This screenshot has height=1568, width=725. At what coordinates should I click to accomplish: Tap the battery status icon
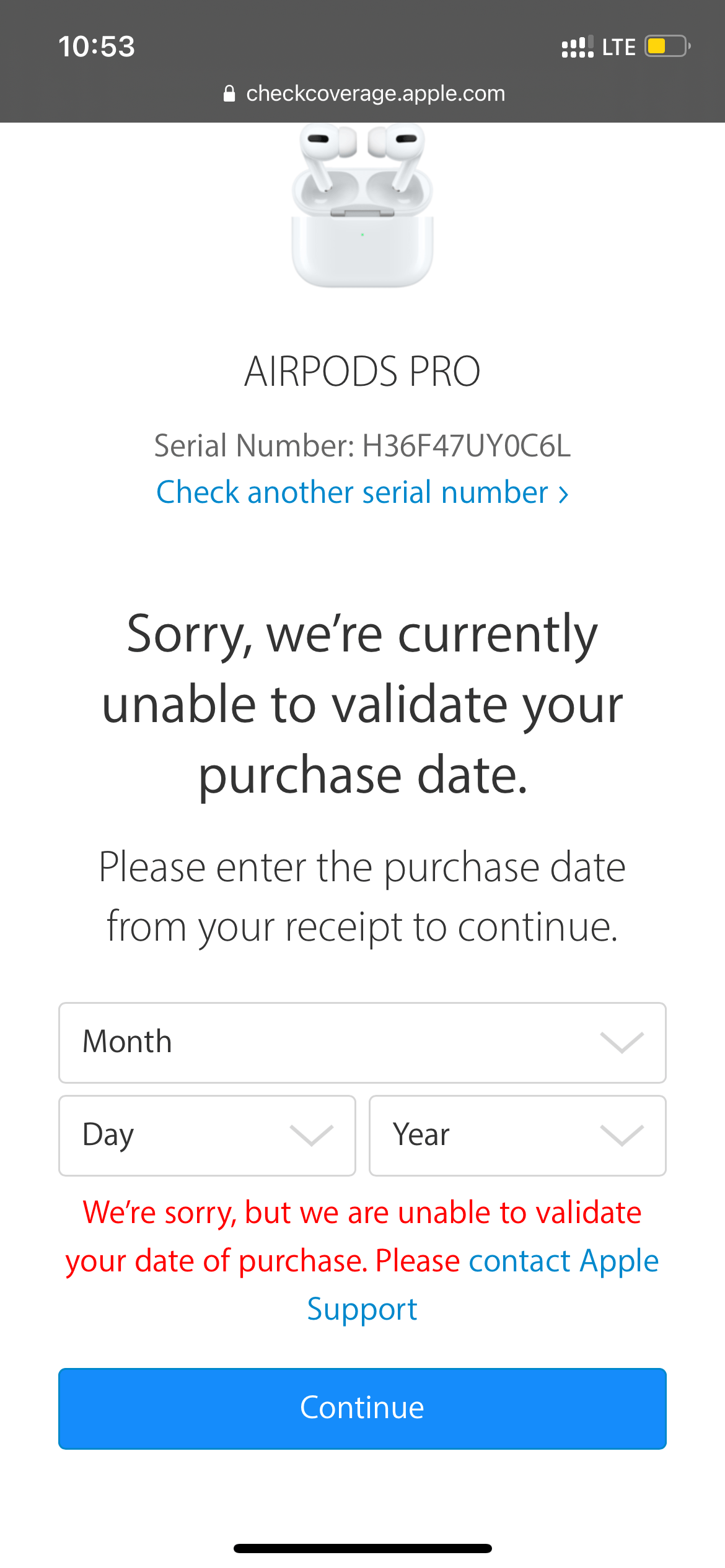[x=666, y=46]
